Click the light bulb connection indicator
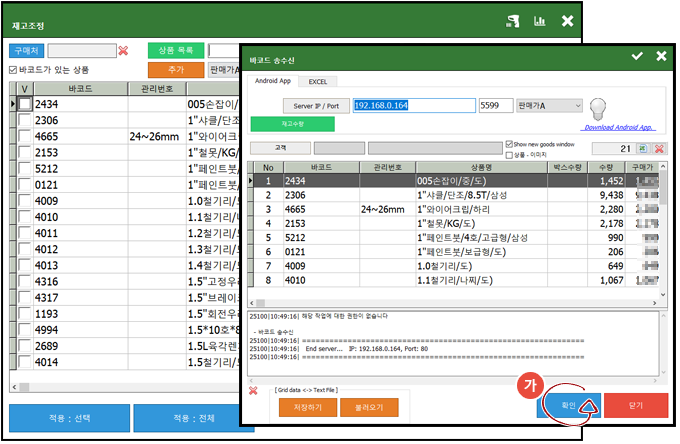This screenshot has width=680, height=444. point(598,108)
